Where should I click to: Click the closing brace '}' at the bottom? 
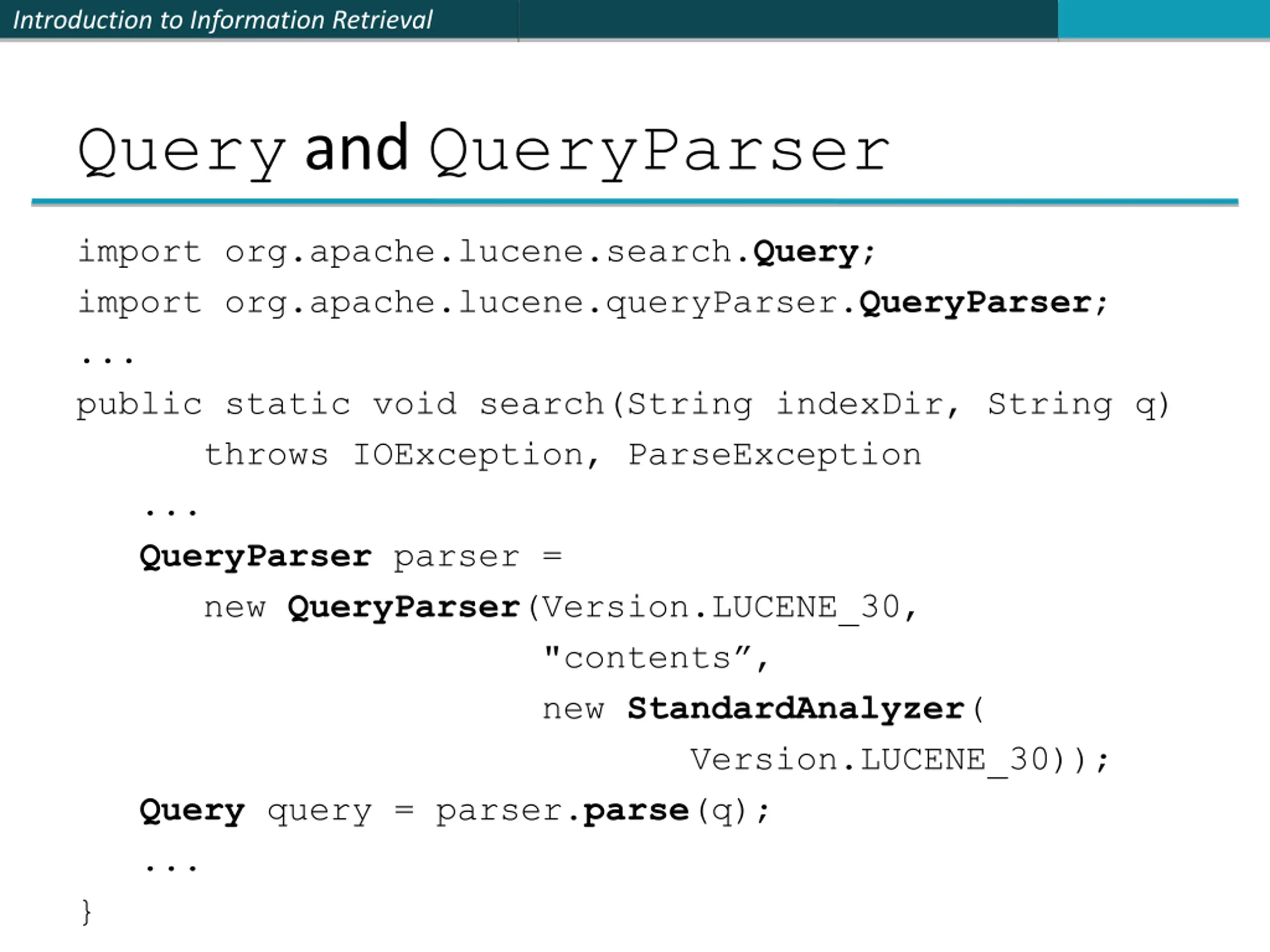tap(87, 912)
